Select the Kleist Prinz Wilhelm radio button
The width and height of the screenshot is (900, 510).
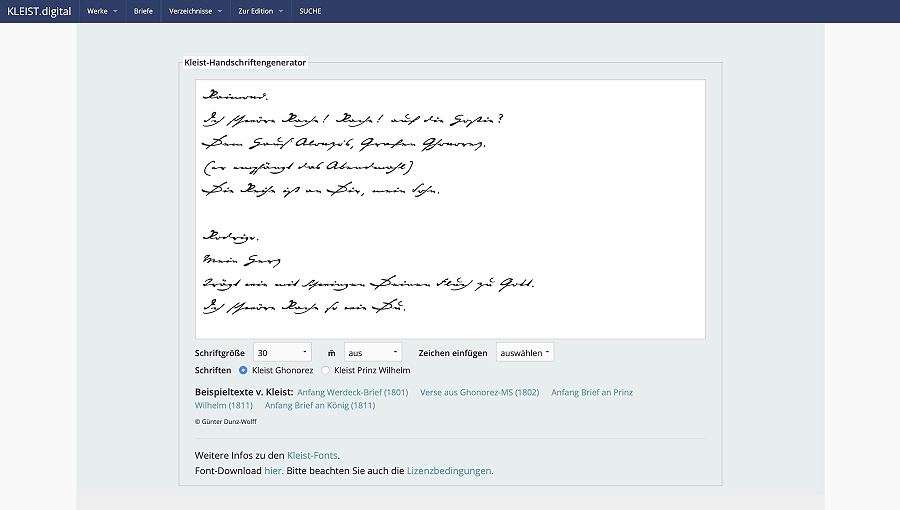tap(325, 370)
